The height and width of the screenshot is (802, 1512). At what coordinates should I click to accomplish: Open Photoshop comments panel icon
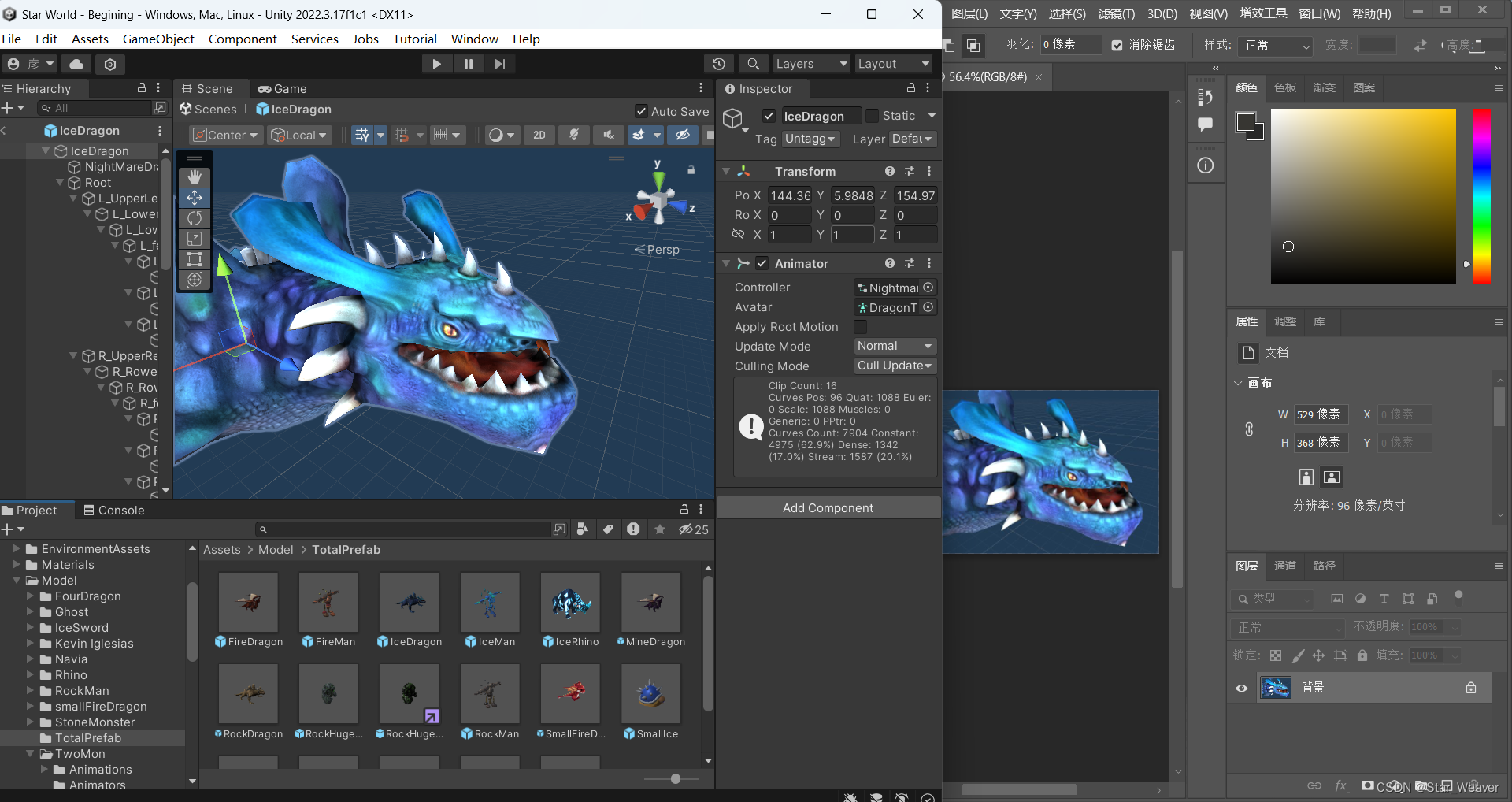(x=1205, y=124)
